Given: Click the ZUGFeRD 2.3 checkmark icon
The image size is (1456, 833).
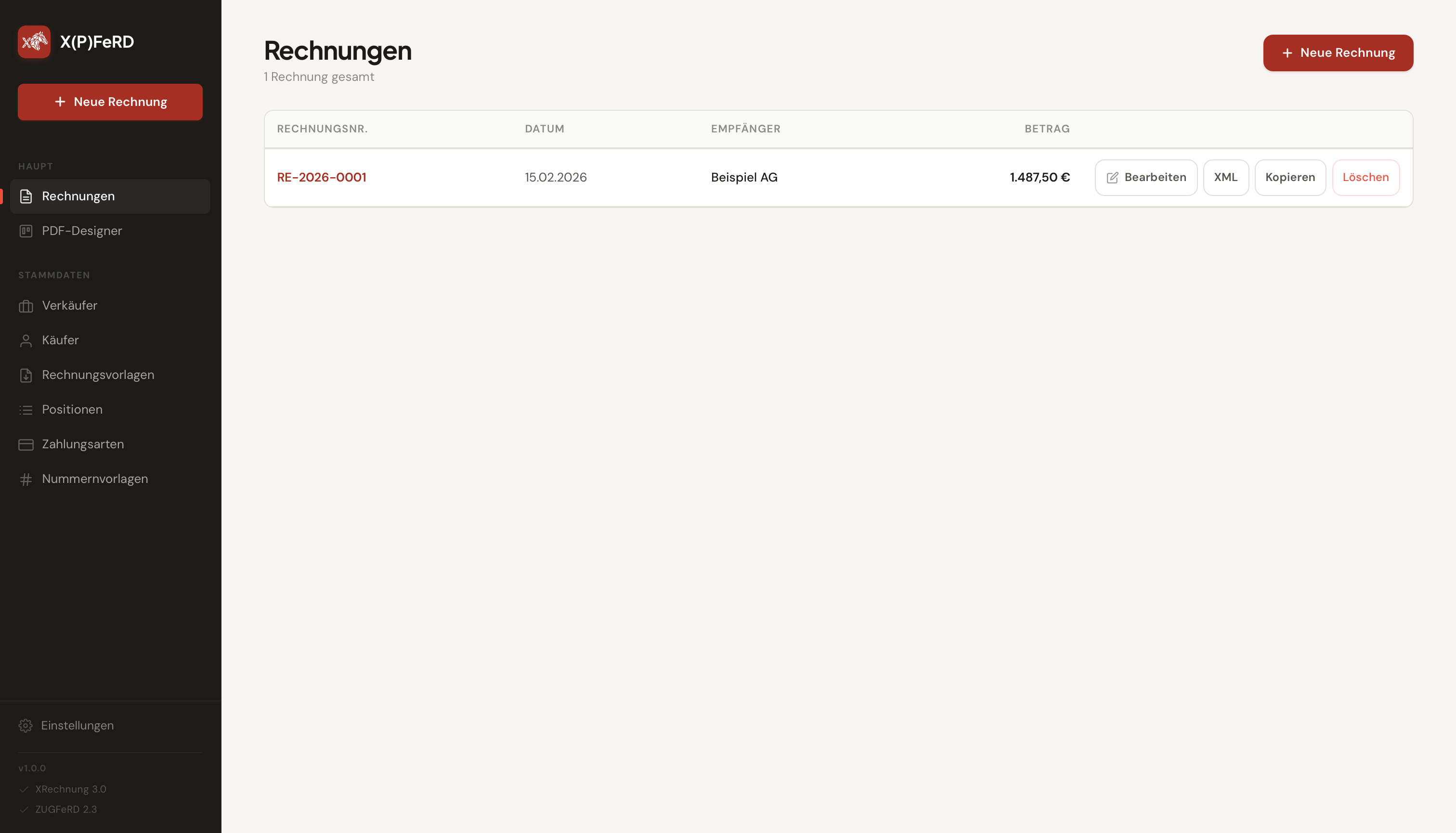Looking at the screenshot, I should (x=24, y=809).
